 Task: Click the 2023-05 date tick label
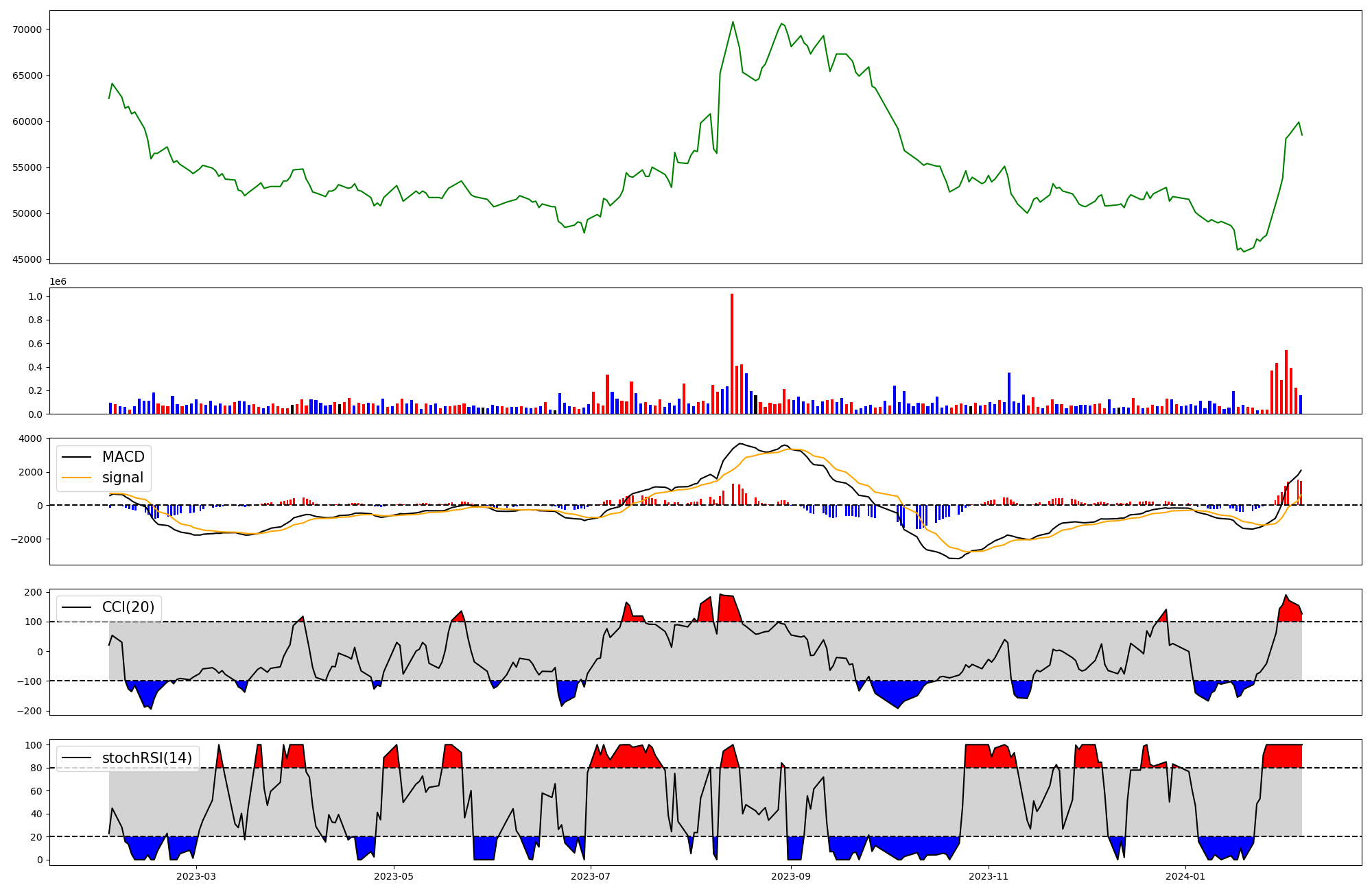(394, 876)
